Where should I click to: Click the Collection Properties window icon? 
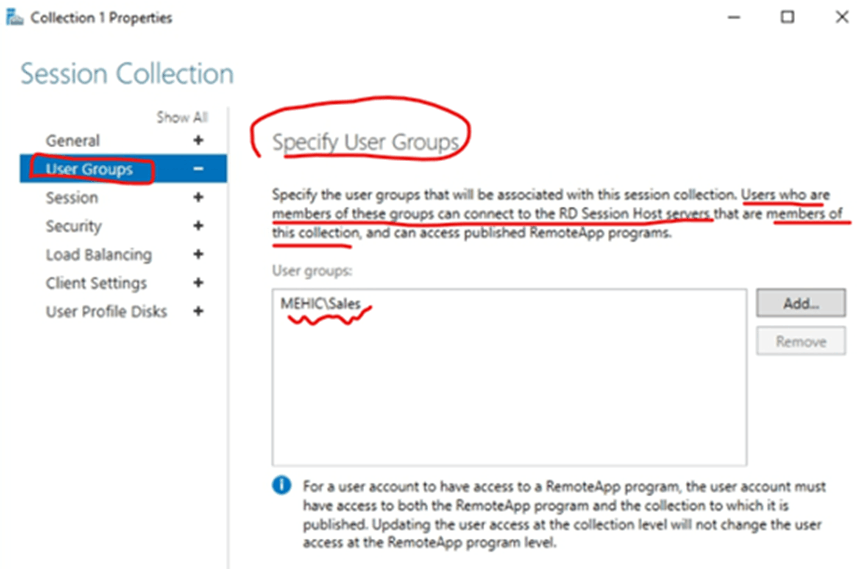(x=15, y=18)
